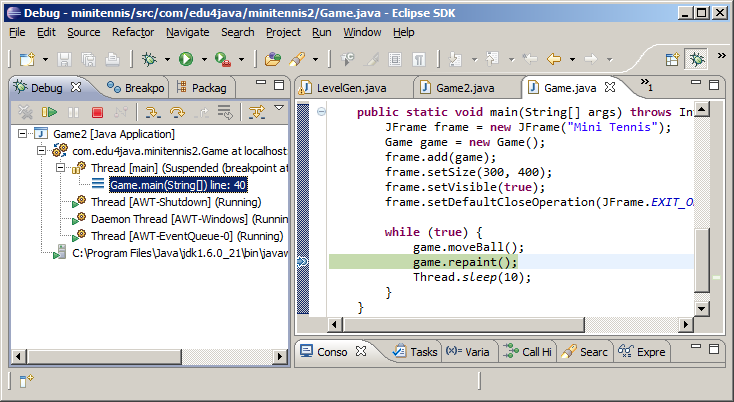
Task: Open the Navigate menu
Action: tap(188, 32)
